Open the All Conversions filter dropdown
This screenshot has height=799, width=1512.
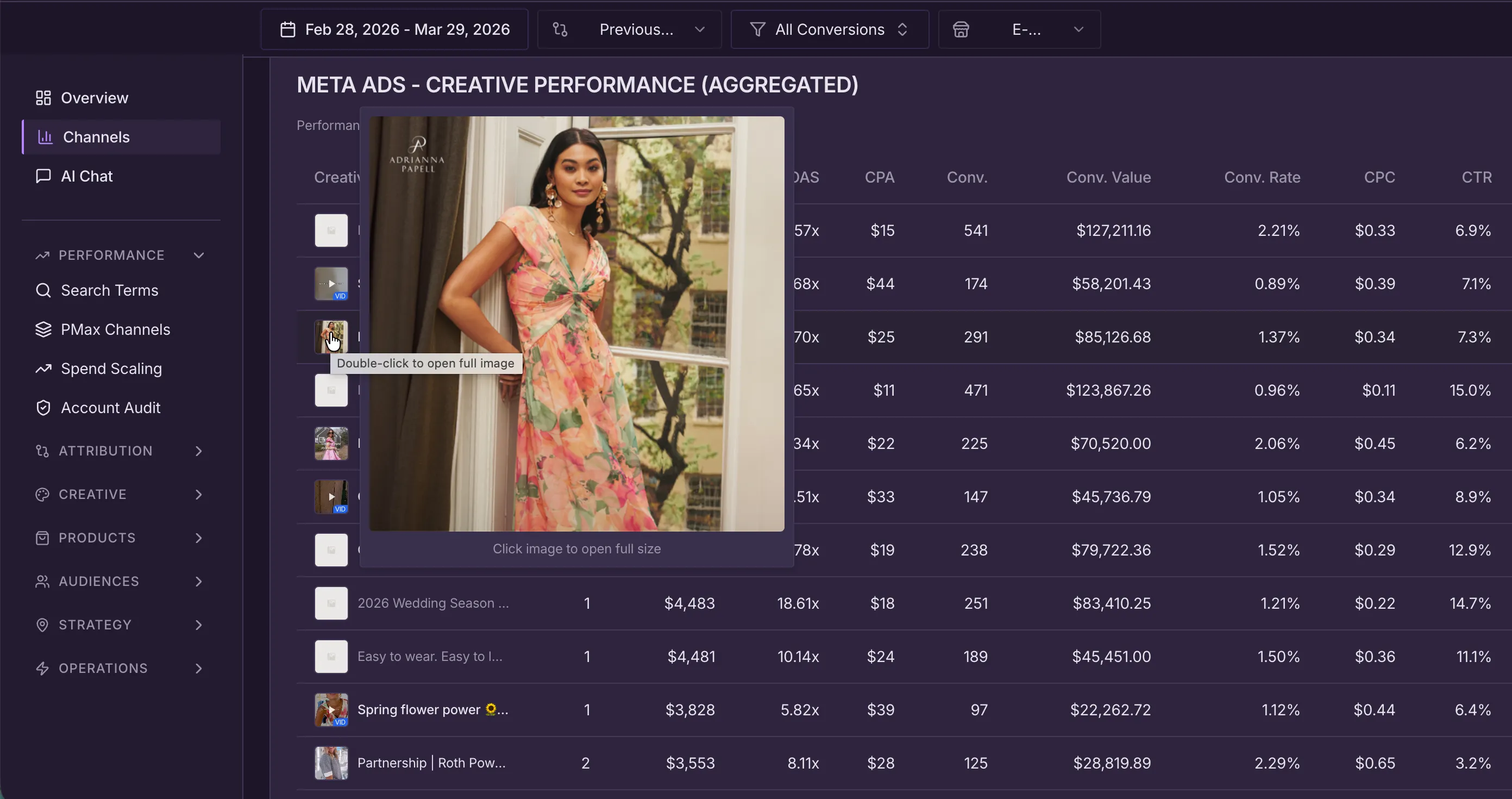(830, 29)
